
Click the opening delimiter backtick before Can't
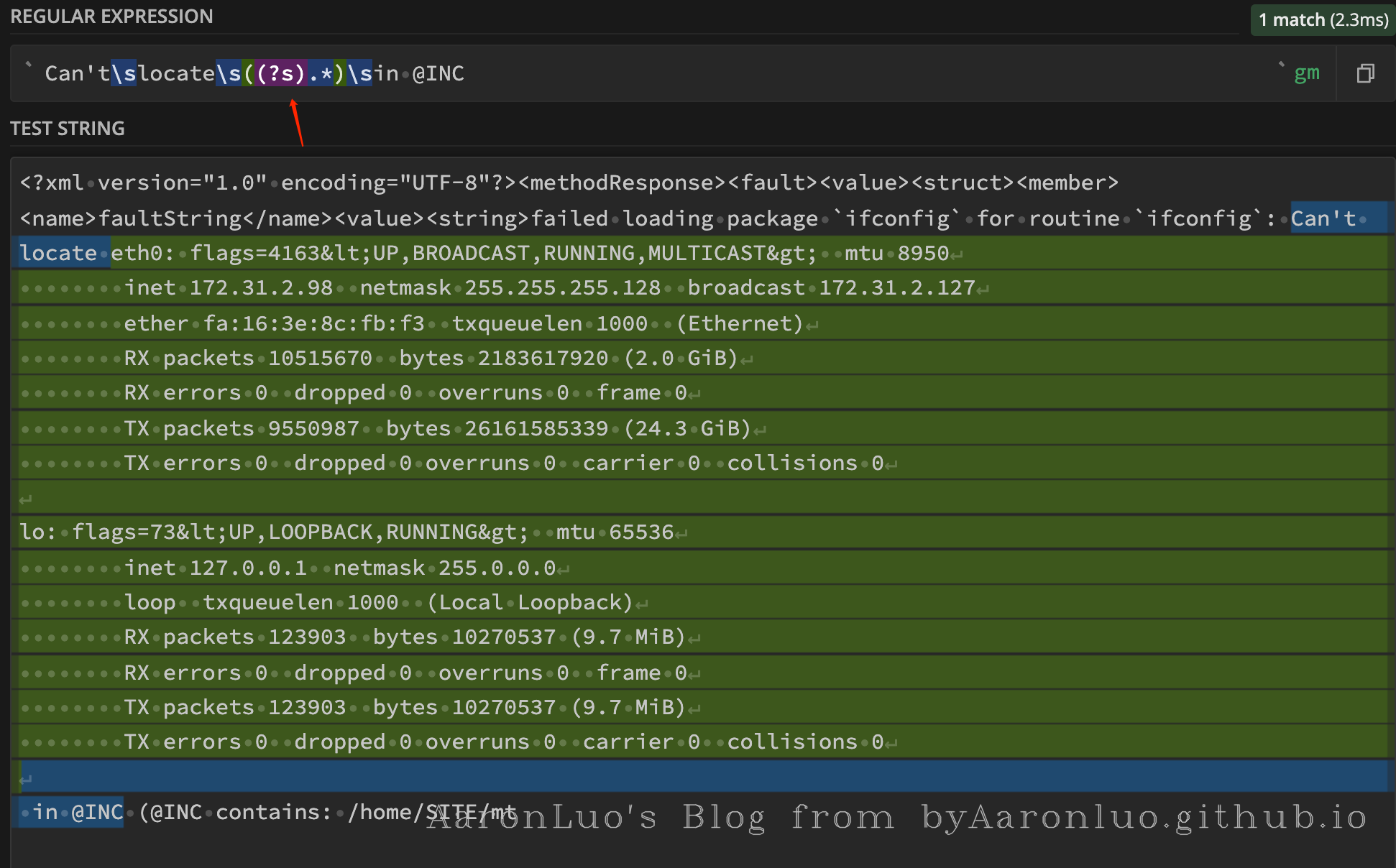click(29, 68)
